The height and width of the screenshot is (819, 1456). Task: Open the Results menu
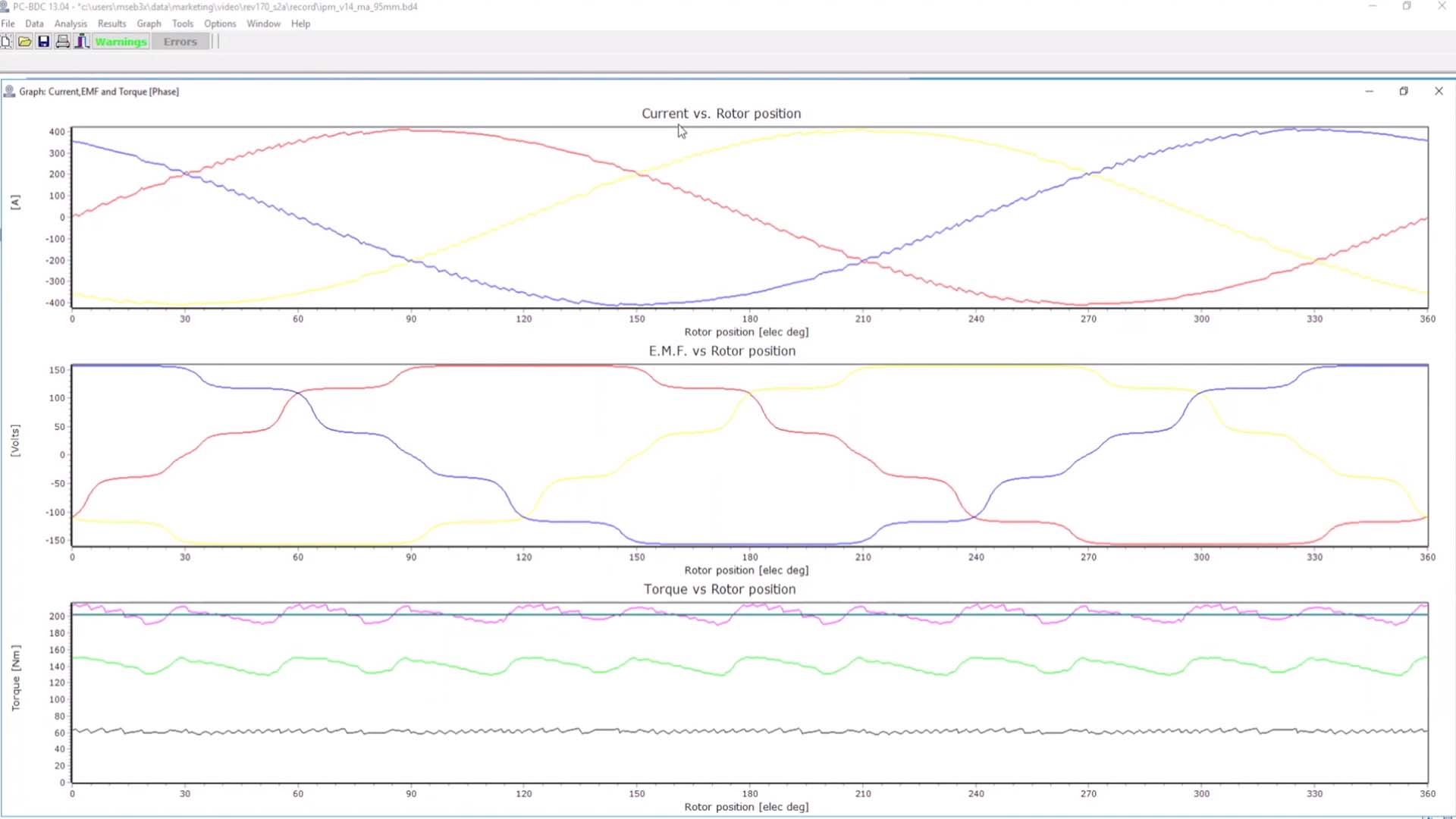tap(112, 24)
